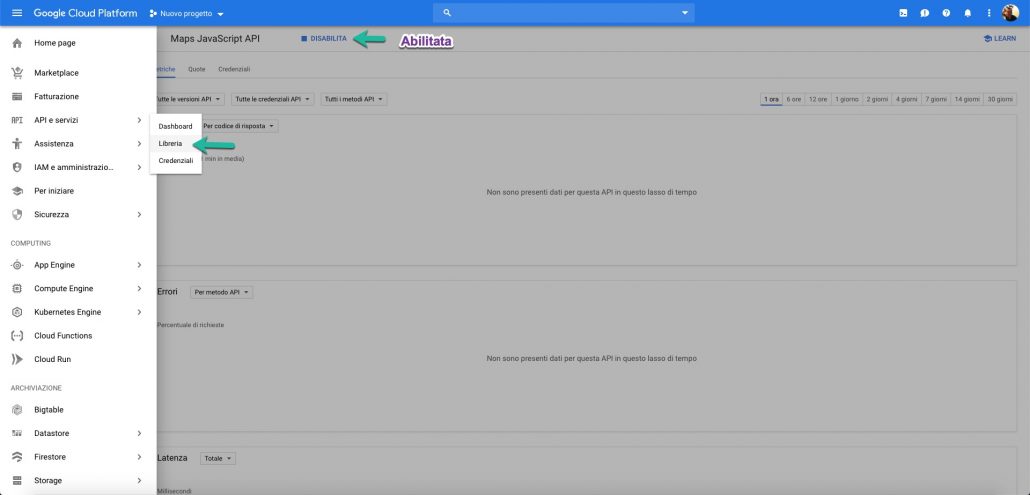
Task: Expand API e servizi submenu chevron
Action: pos(139,120)
